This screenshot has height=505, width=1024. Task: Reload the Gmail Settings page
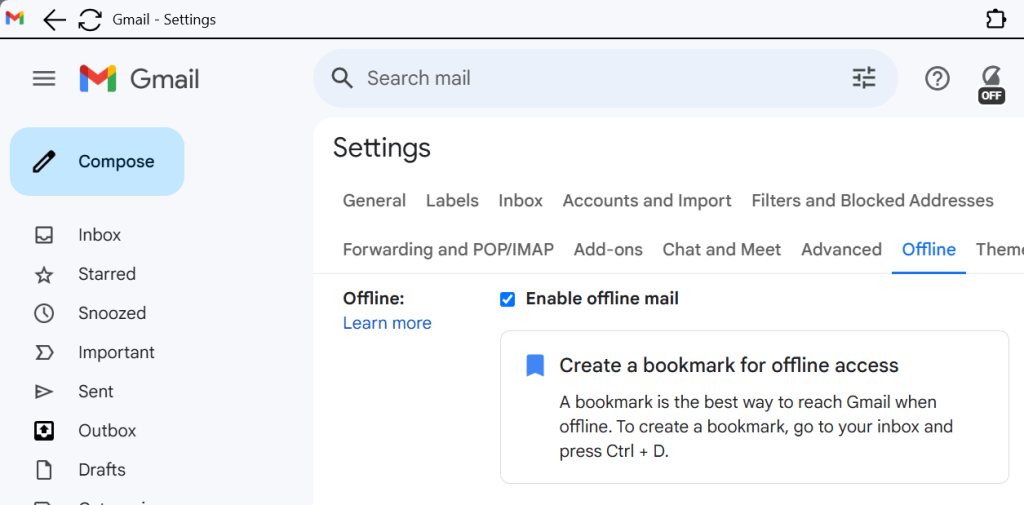pos(89,20)
